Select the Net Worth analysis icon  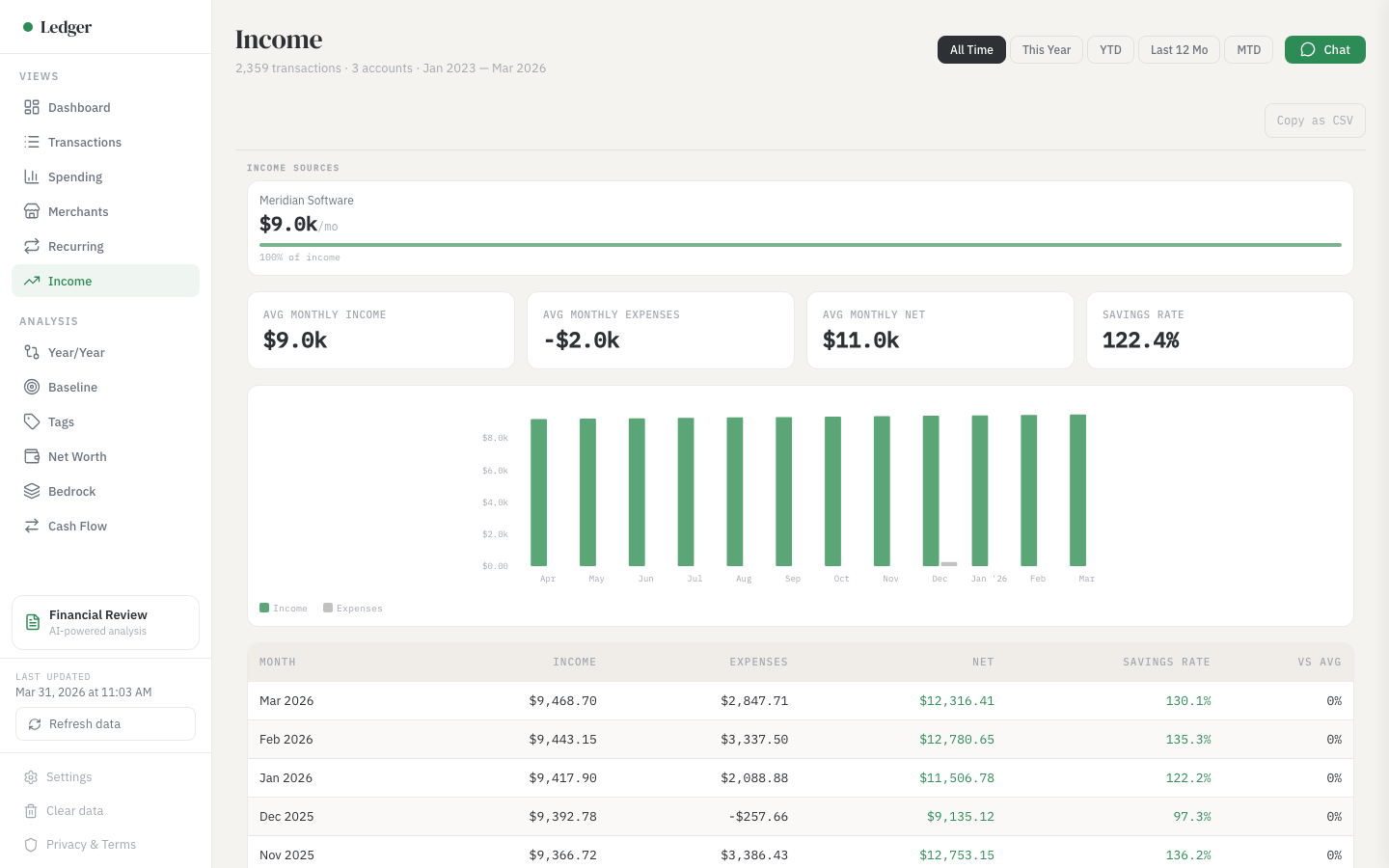[x=31, y=456]
